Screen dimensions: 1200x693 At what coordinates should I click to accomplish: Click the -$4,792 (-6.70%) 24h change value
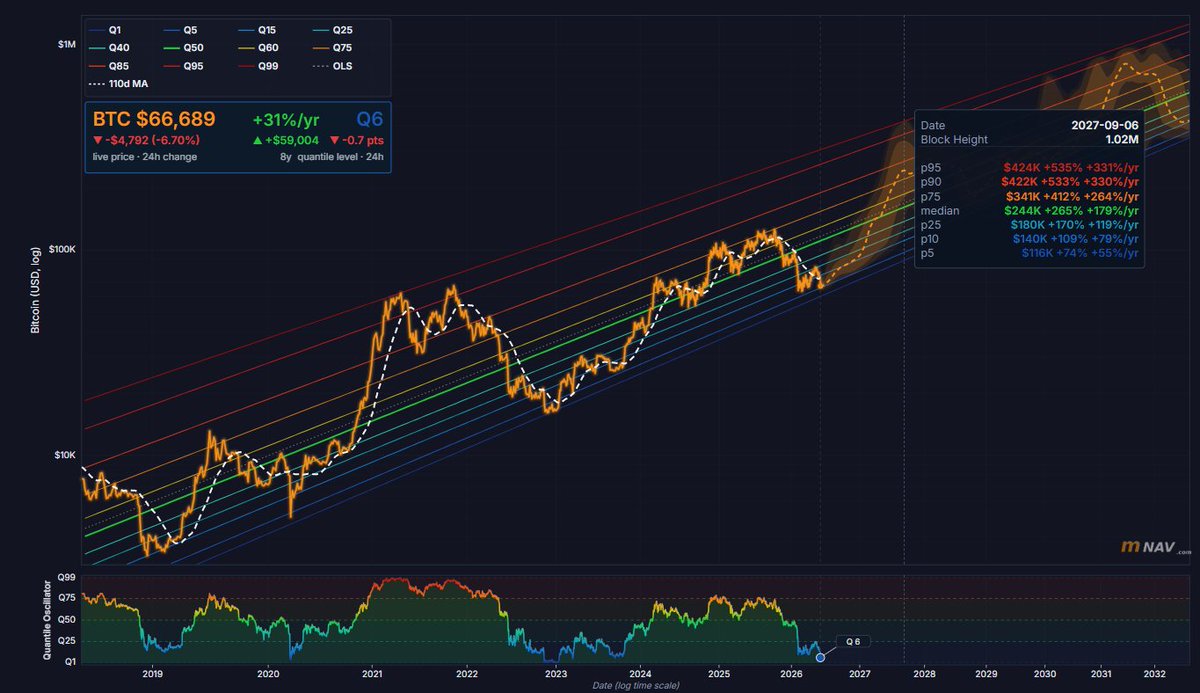click(146, 141)
